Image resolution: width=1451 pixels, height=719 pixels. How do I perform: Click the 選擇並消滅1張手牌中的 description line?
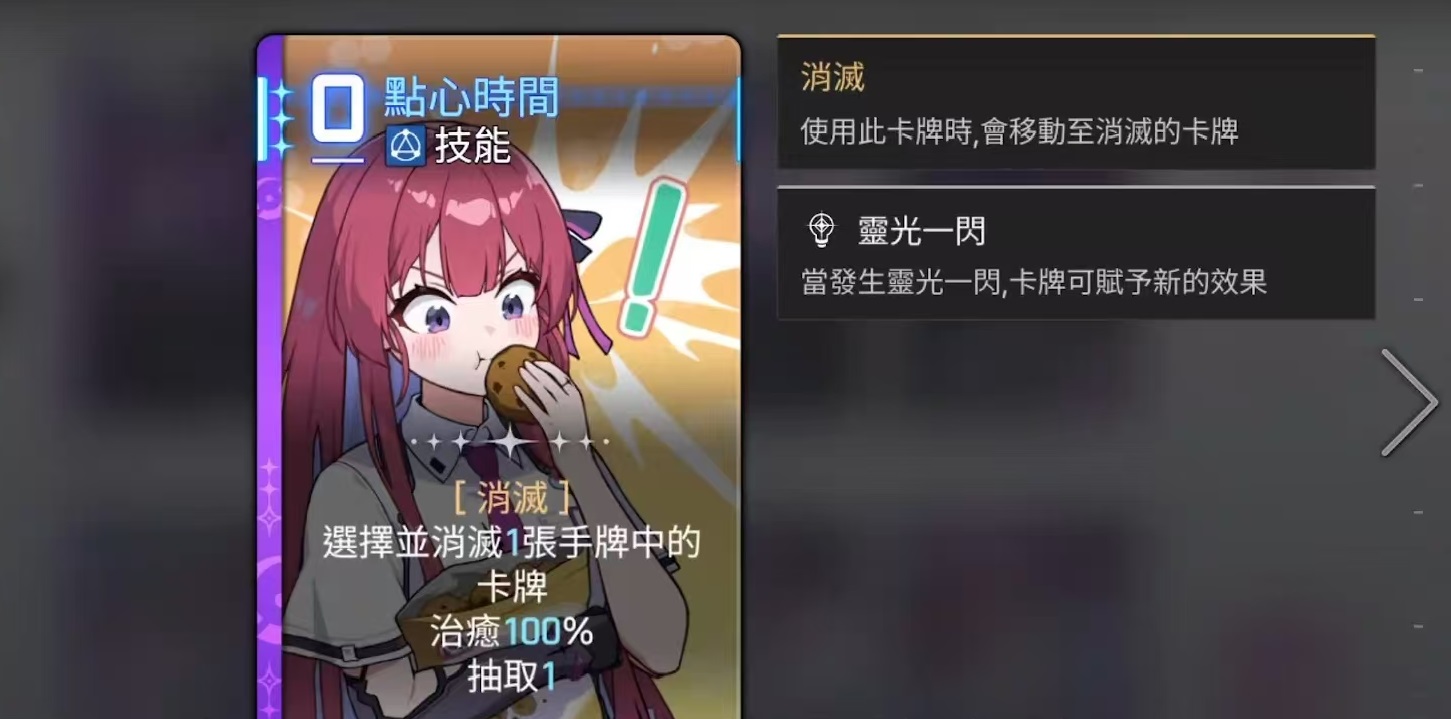[x=511, y=544]
